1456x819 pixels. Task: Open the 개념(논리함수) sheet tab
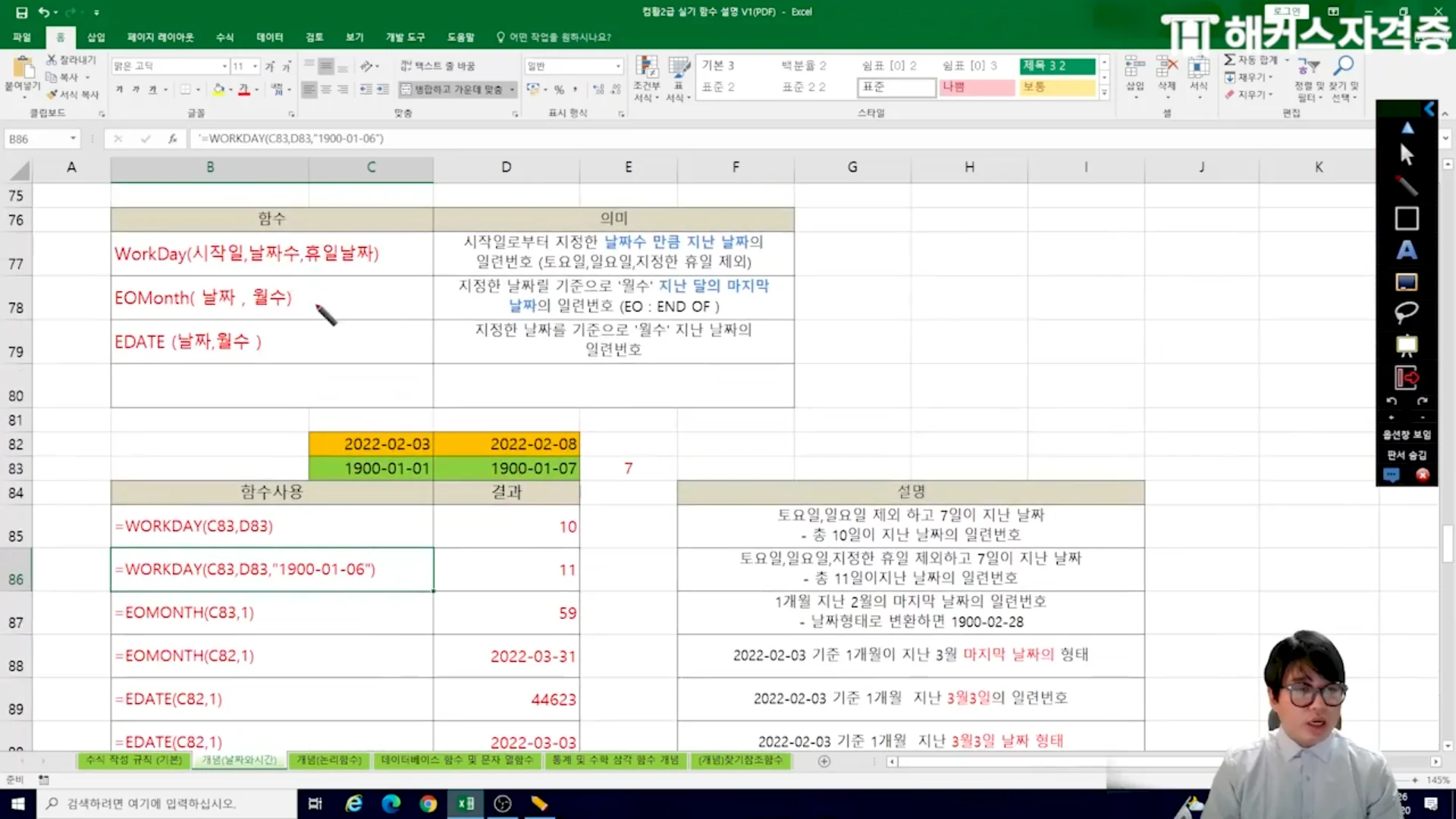pyautogui.click(x=329, y=760)
